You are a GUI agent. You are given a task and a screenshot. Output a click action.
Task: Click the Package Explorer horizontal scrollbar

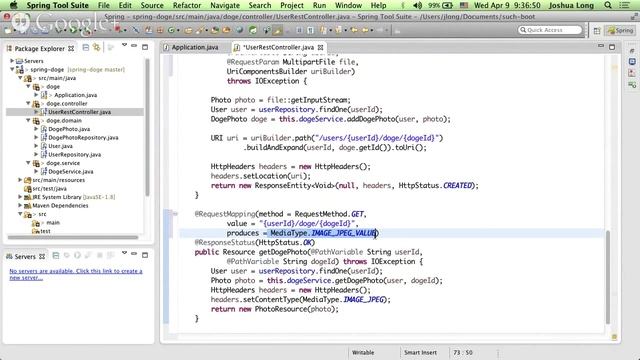[73, 237]
